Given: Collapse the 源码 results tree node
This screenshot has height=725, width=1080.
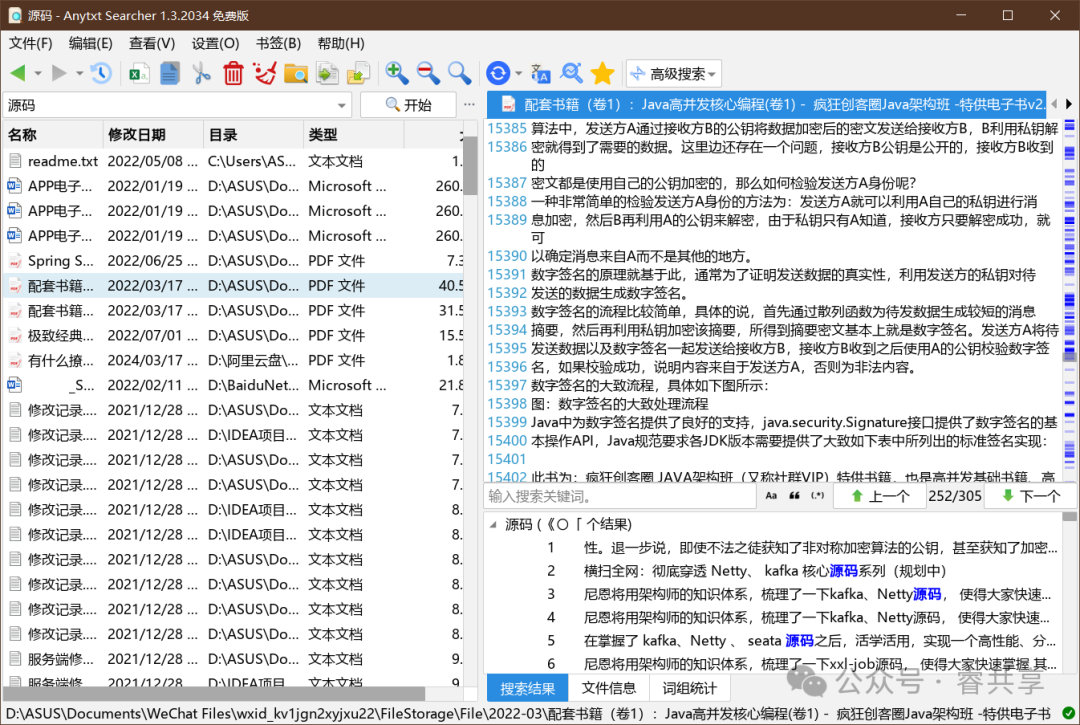Looking at the screenshot, I should 493,525.
